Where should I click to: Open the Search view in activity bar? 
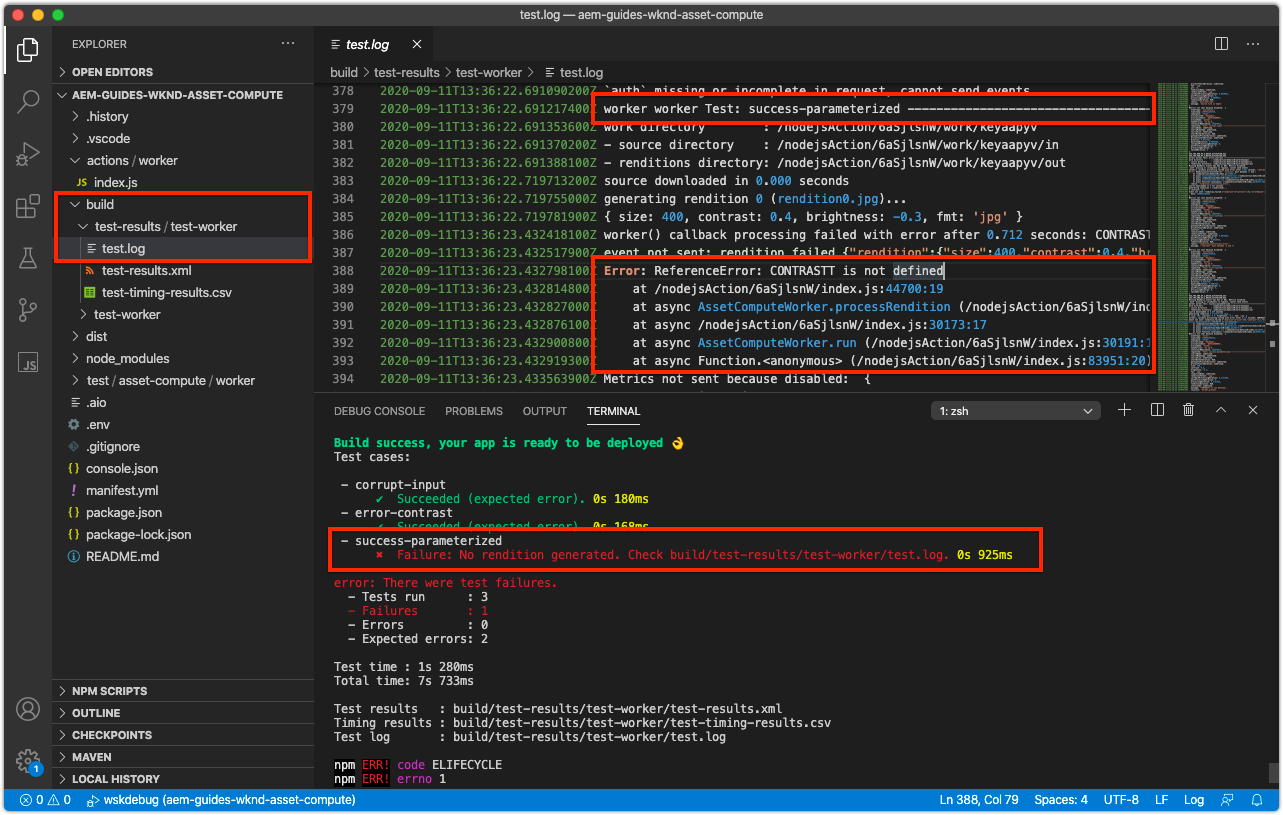tap(27, 101)
